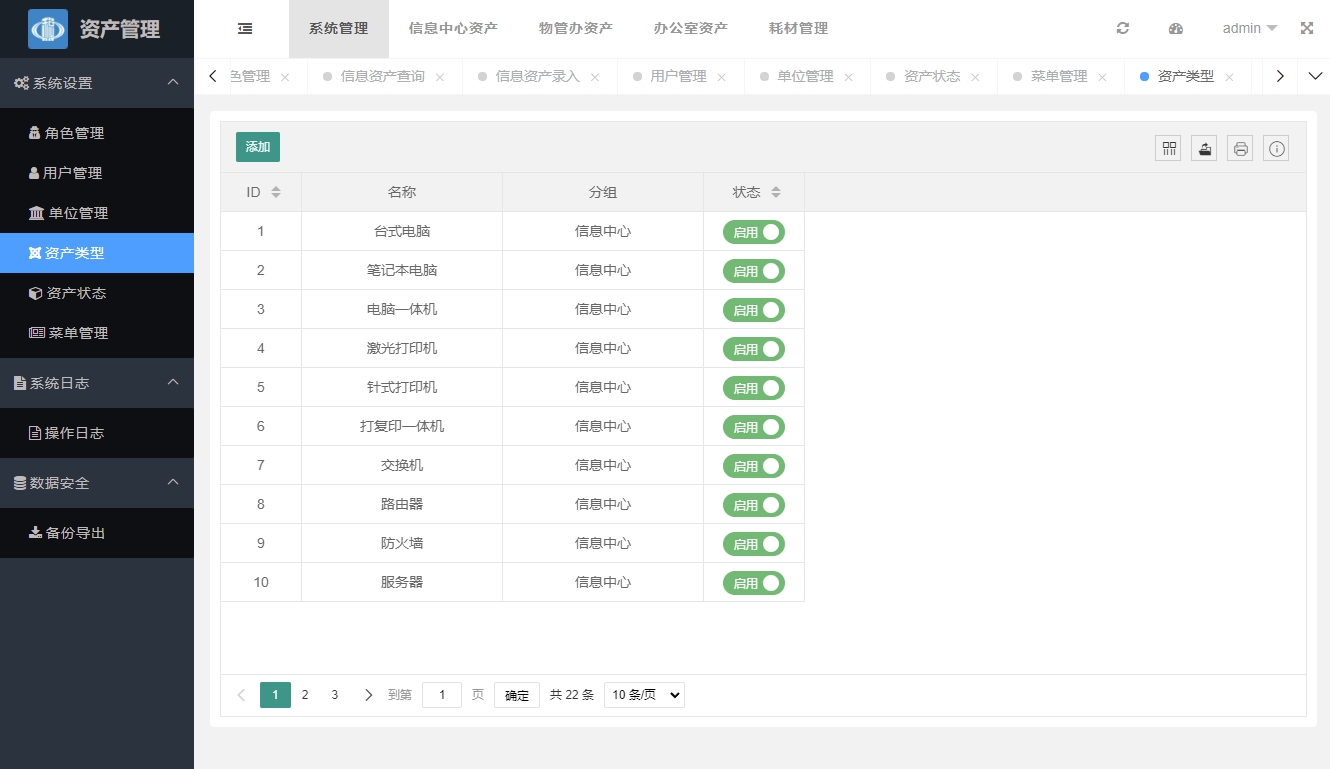1330x769 pixels.
Task: Go to page 2 of results
Action: (305, 695)
